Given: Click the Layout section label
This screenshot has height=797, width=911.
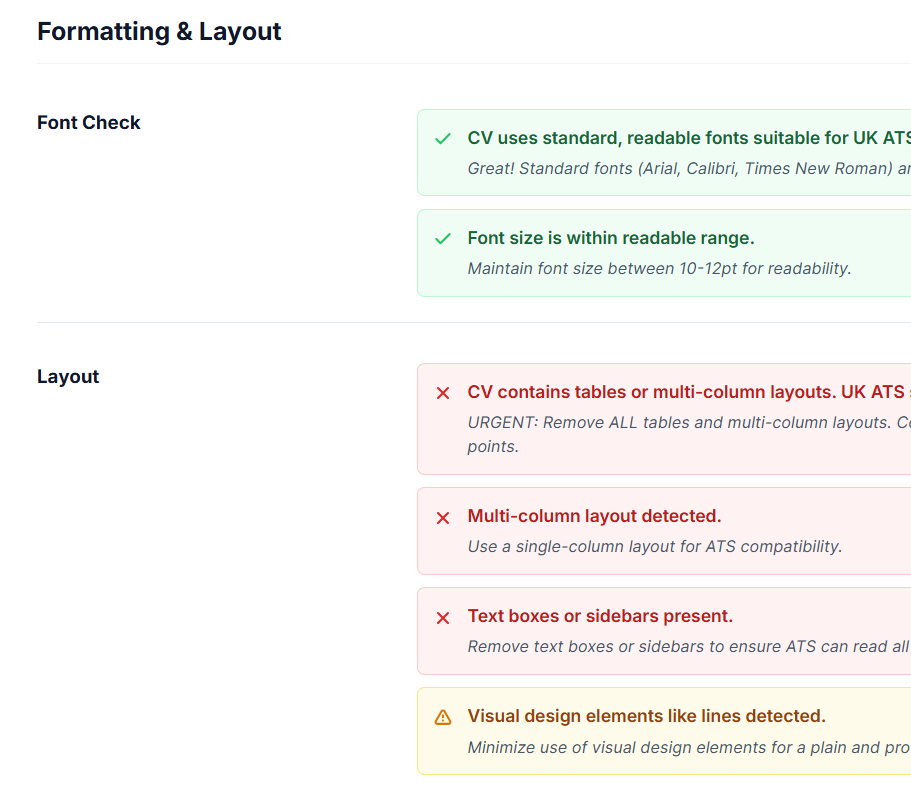Looking at the screenshot, I should pos(68,377).
